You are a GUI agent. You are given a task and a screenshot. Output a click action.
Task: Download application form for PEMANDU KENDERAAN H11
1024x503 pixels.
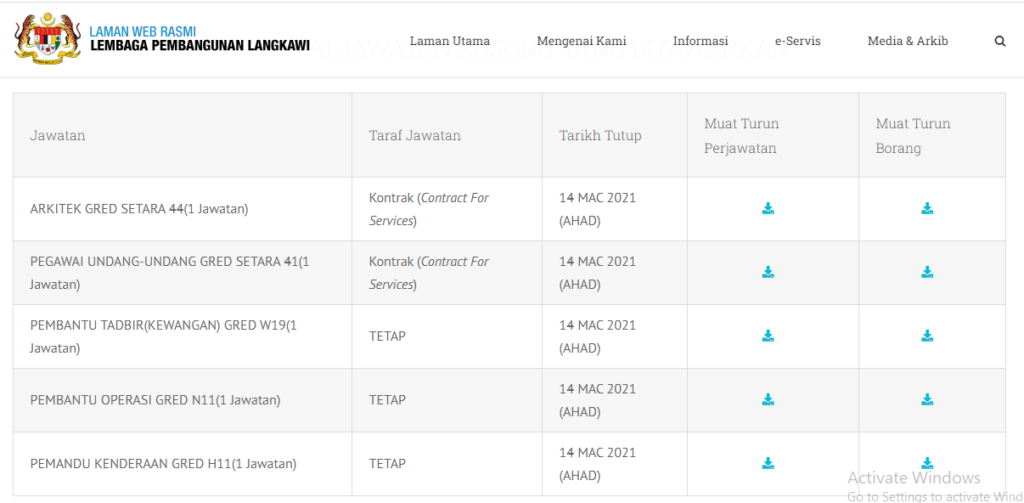tap(927, 463)
